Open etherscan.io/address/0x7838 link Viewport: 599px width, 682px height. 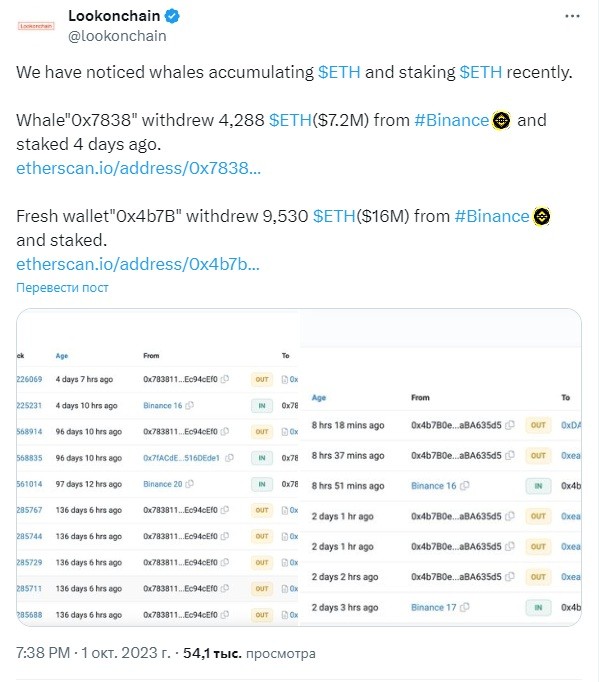click(x=138, y=168)
